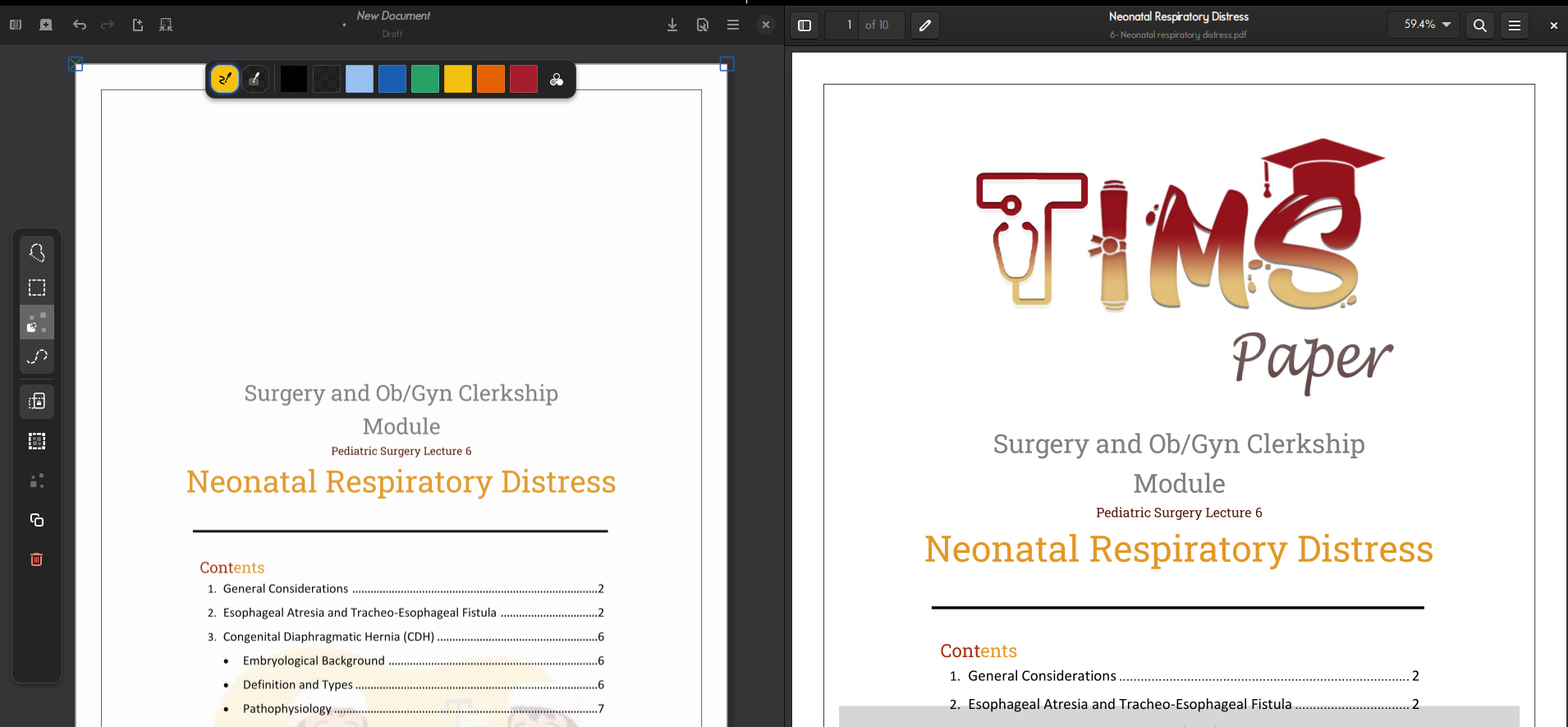Viewport: 1568px width, 727px height.
Task: Select the intersecting path selection style
Action: 37,357
